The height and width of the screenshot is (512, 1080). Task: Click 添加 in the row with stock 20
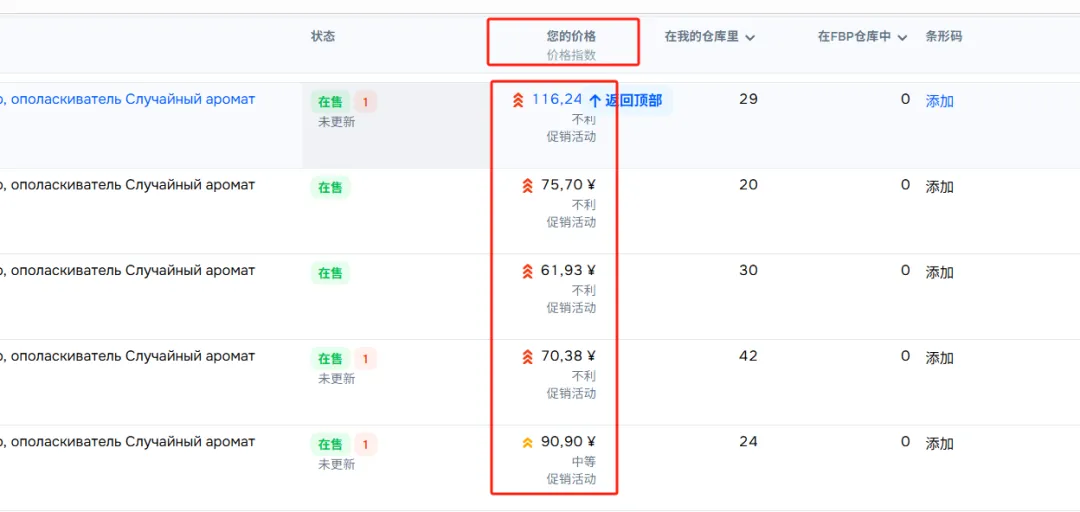[x=939, y=187]
